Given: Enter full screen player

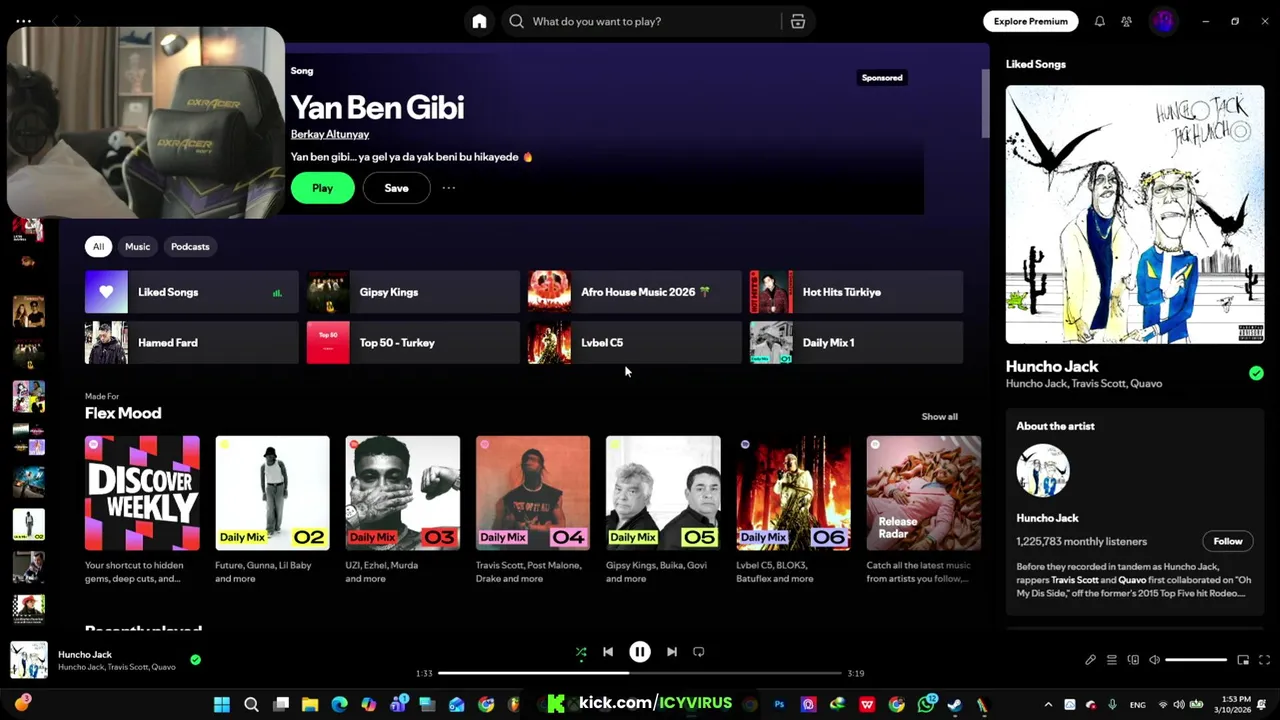Looking at the screenshot, I should tap(1264, 660).
